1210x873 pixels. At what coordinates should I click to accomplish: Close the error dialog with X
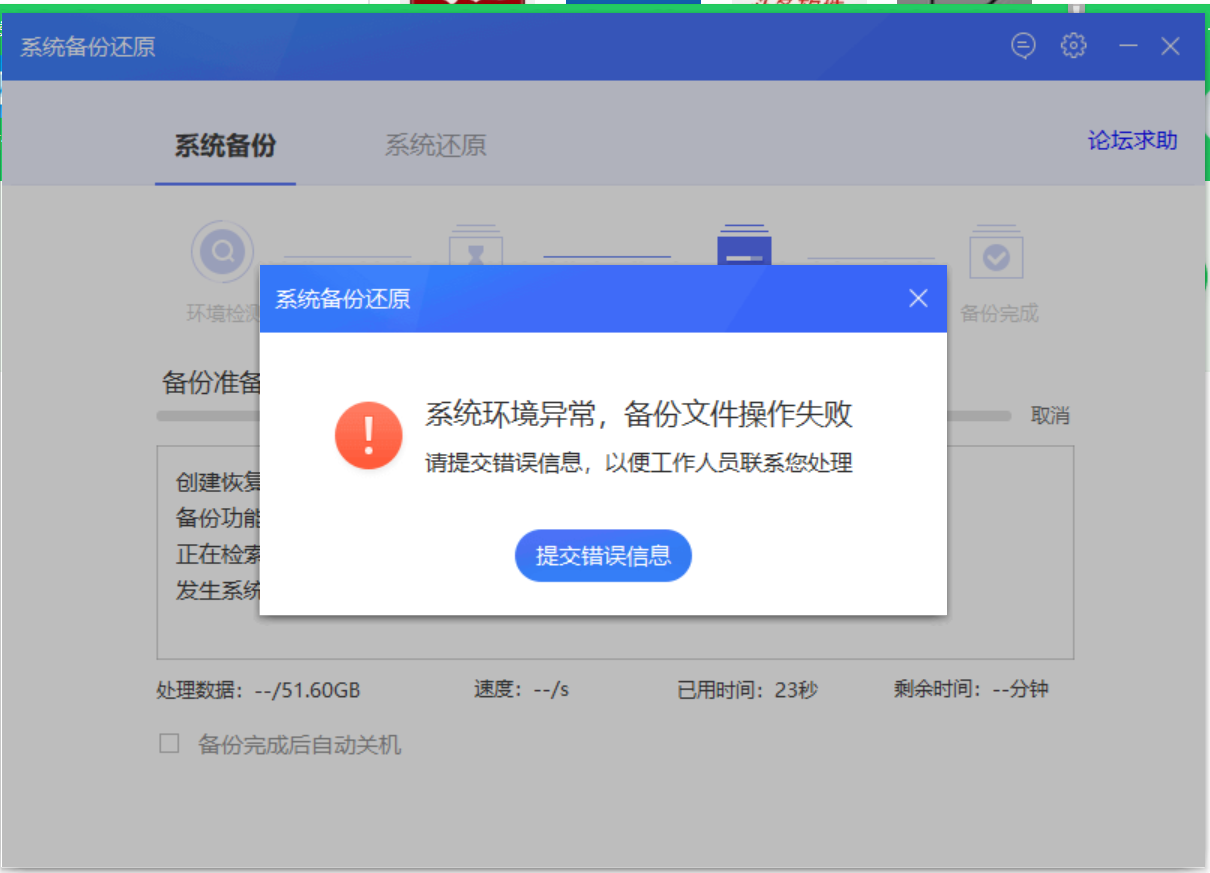(918, 298)
